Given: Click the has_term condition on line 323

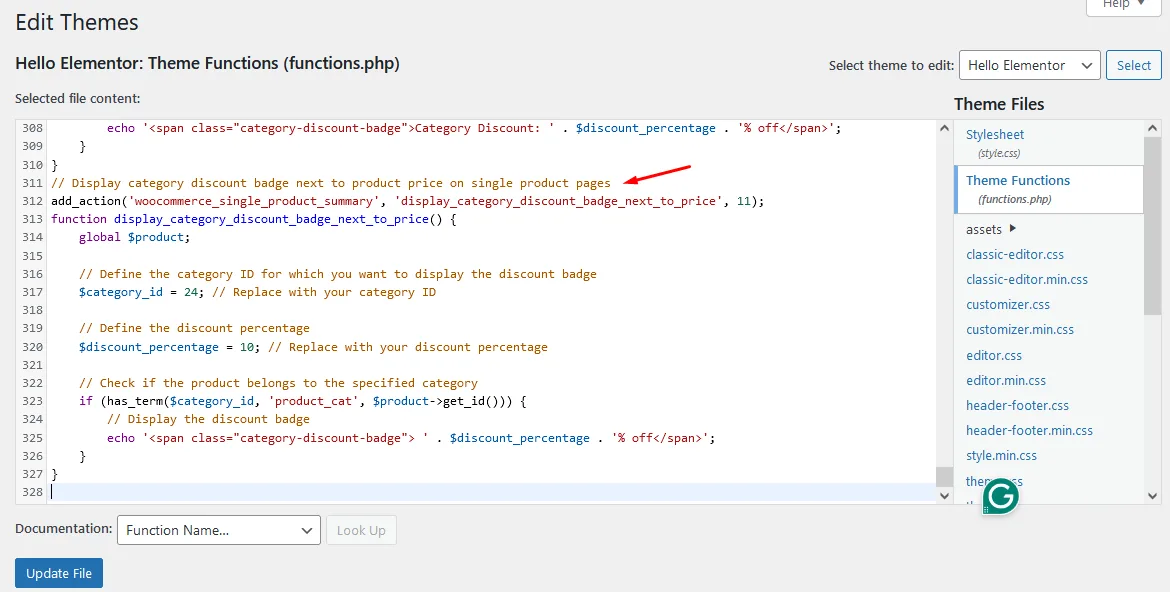Looking at the screenshot, I should tap(302, 402).
